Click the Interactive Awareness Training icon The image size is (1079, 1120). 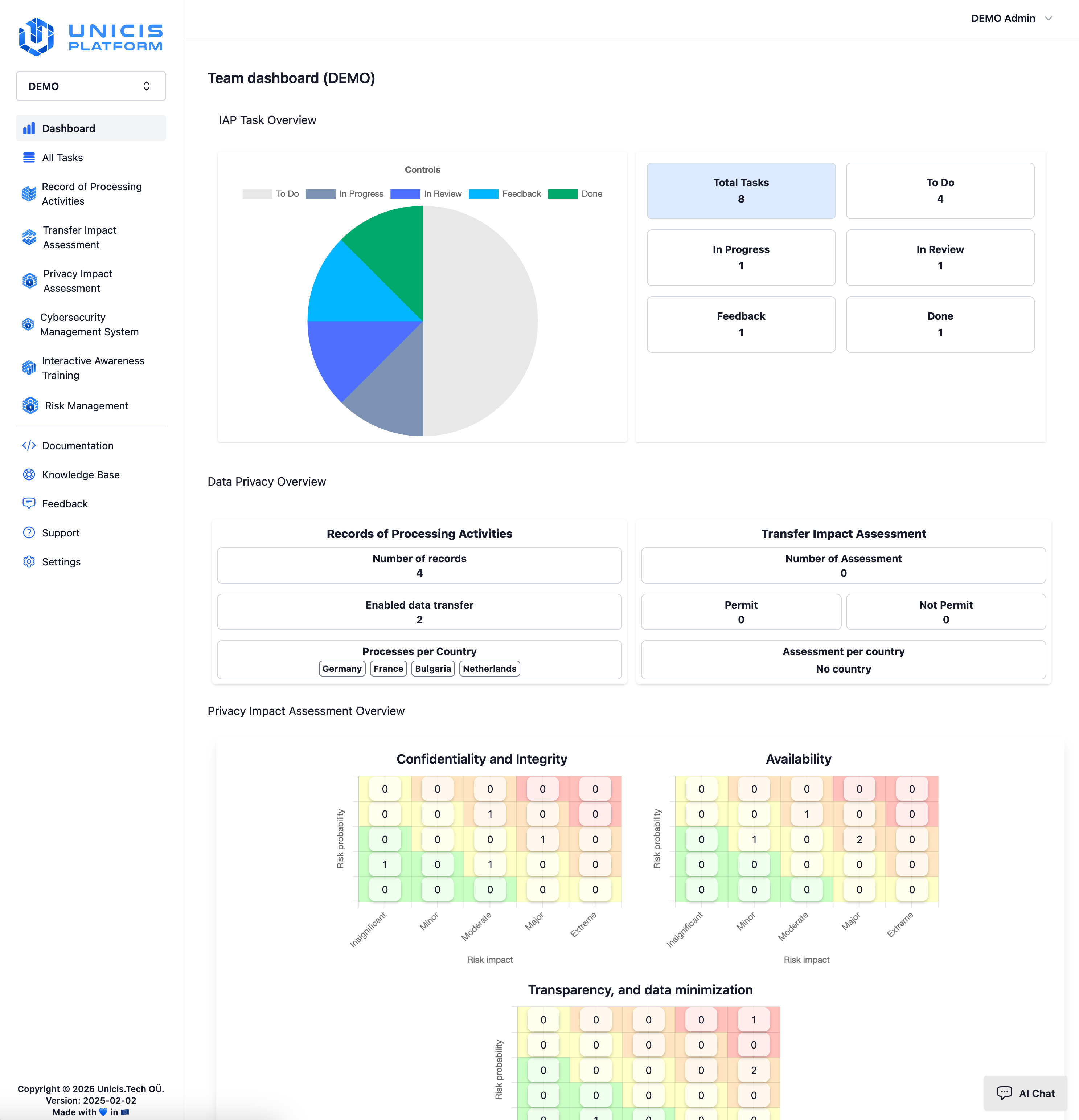click(x=29, y=368)
